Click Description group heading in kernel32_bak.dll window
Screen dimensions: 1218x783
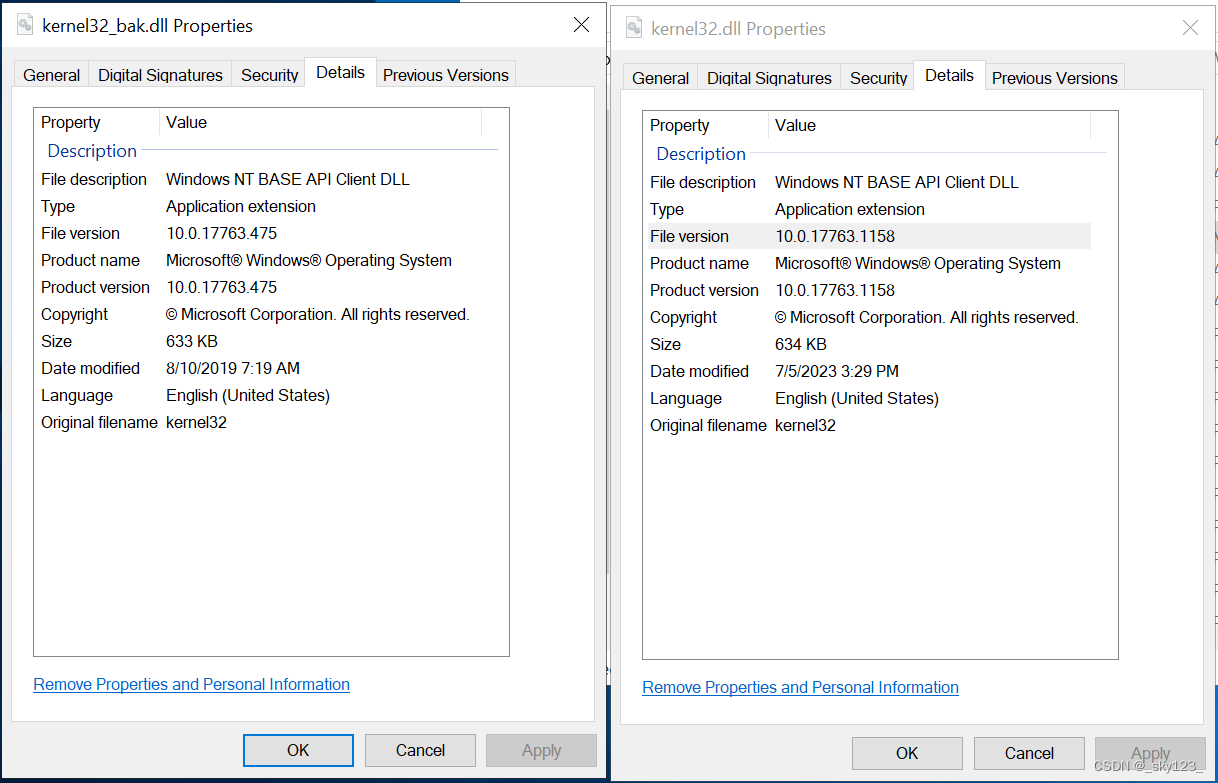(x=92, y=151)
